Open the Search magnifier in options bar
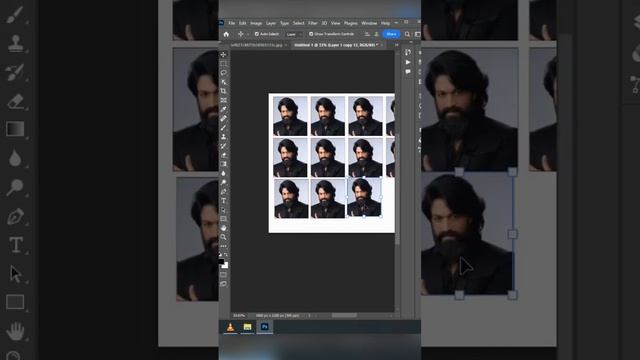 (x=407, y=34)
